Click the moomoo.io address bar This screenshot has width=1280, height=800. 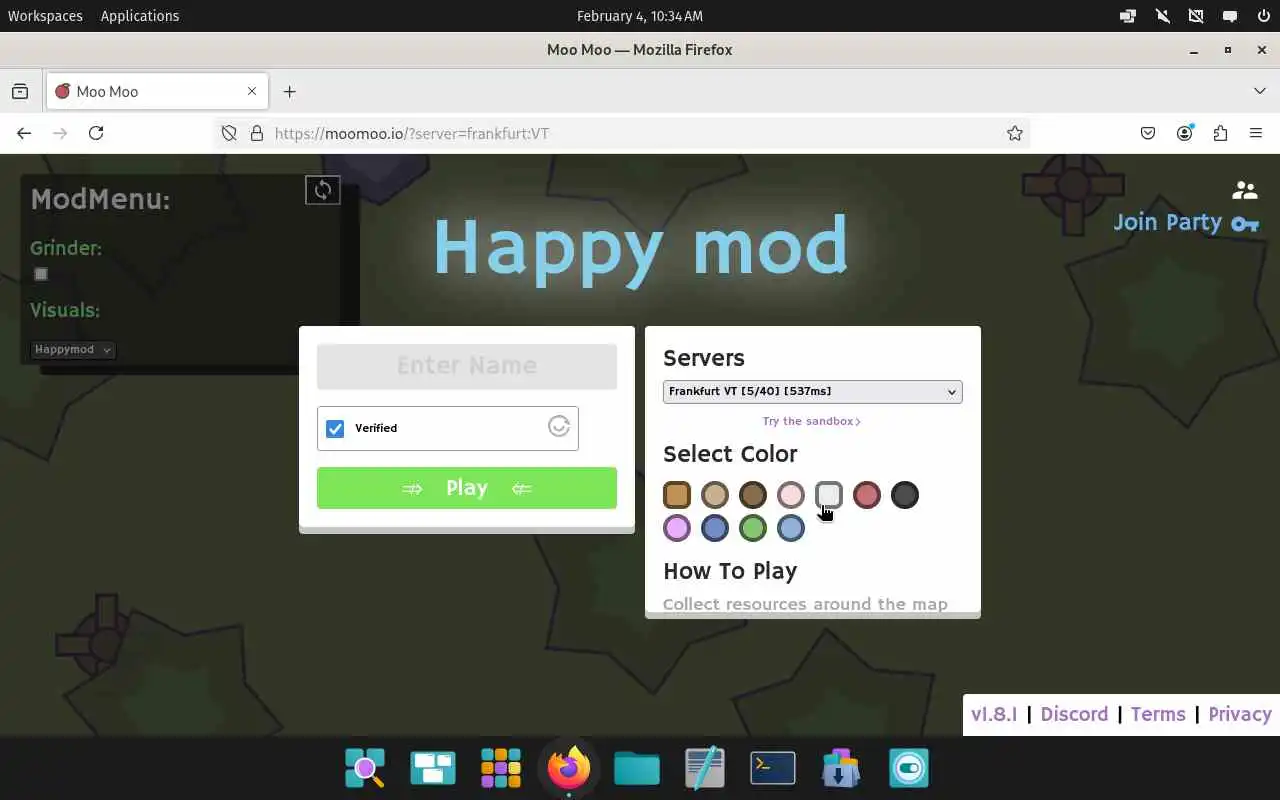tap(620, 133)
